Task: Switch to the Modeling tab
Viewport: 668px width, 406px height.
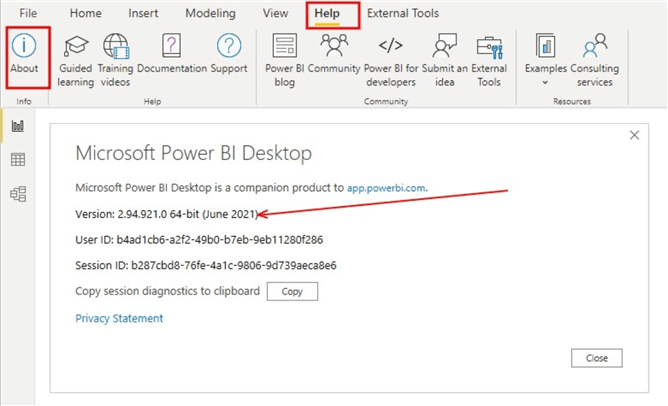Action: (x=210, y=13)
